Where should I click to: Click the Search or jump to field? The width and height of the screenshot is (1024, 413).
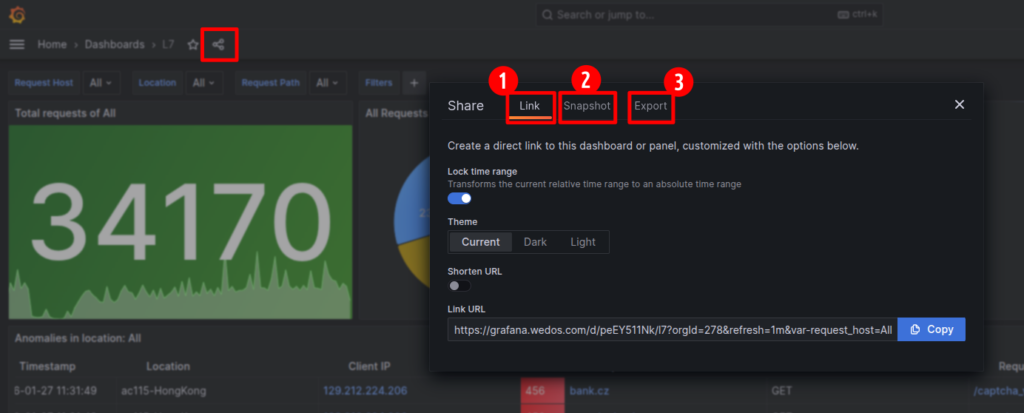click(709, 14)
